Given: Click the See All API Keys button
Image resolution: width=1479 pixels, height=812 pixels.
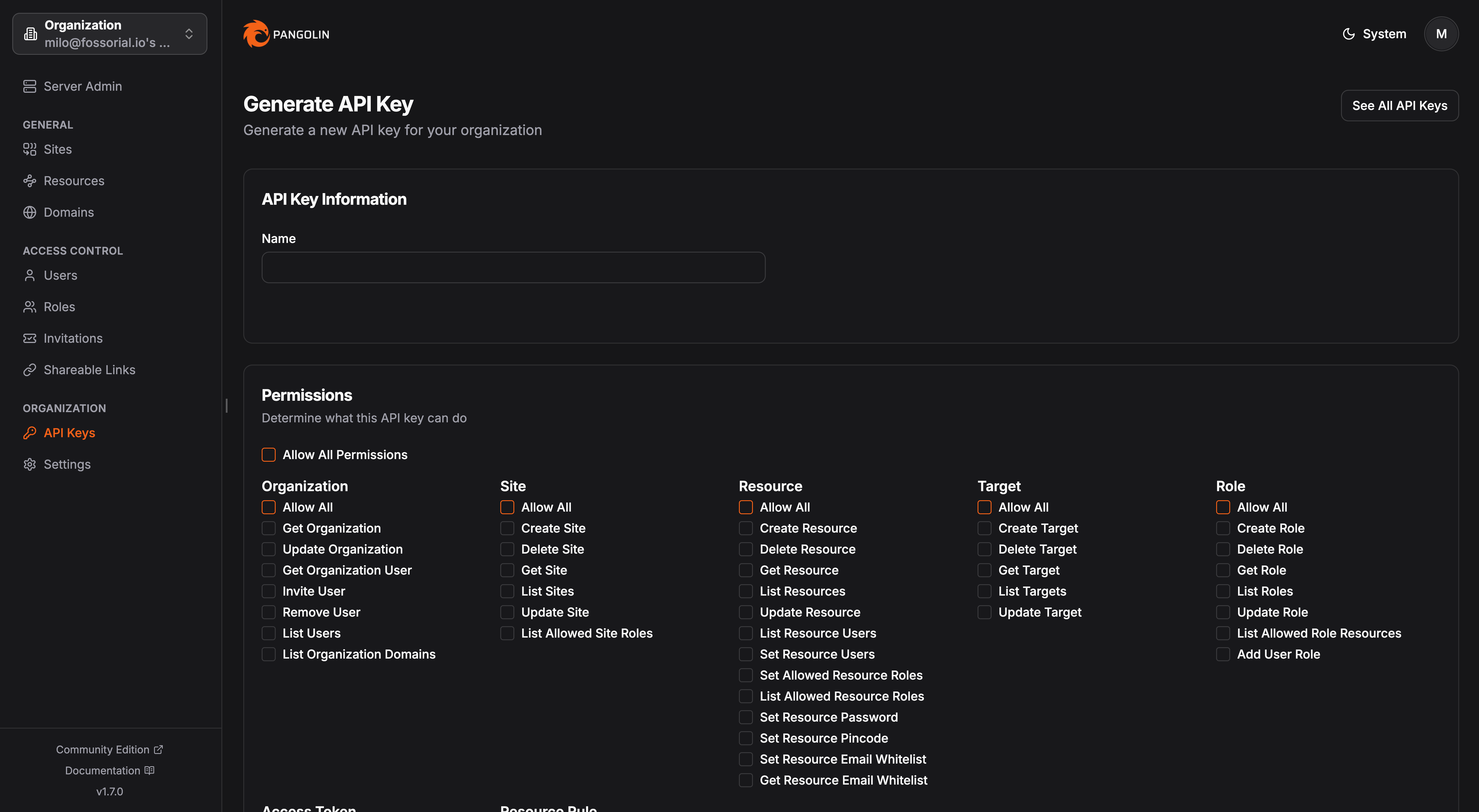Looking at the screenshot, I should (x=1399, y=106).
